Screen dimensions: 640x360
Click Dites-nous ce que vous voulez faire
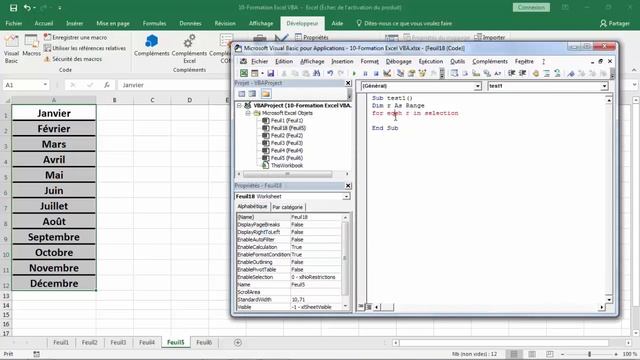click(404, 23)
